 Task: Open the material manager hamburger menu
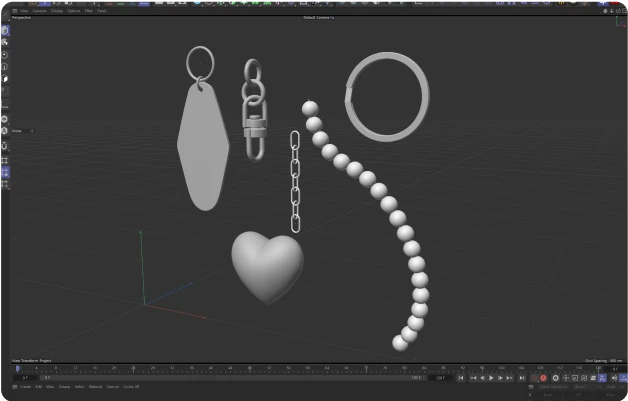[14, 387]
